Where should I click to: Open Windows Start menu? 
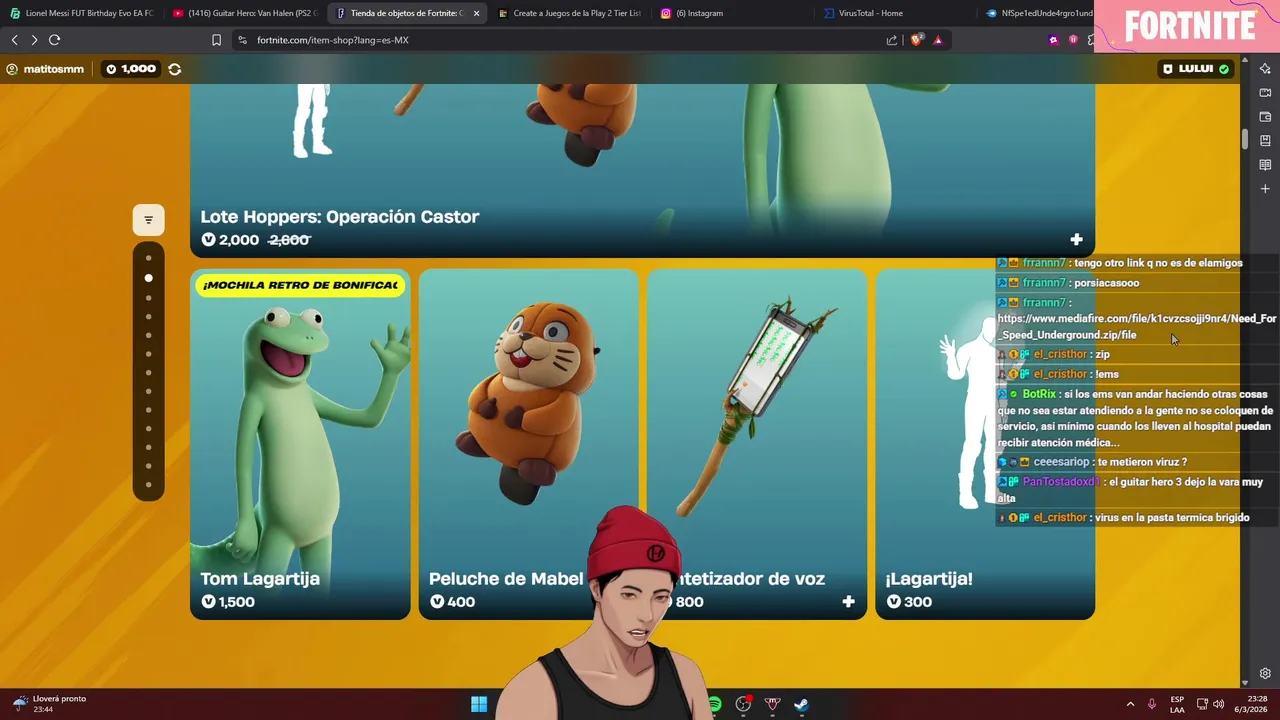479,704
